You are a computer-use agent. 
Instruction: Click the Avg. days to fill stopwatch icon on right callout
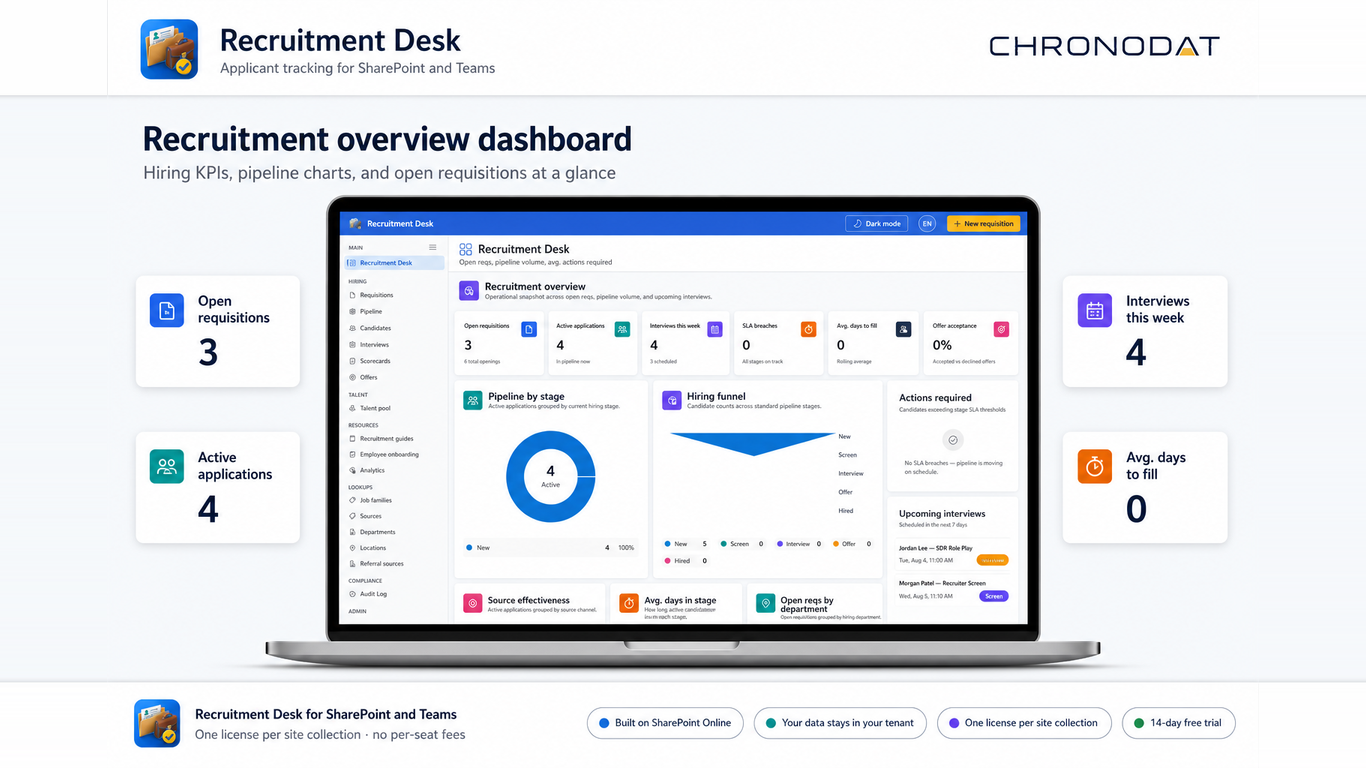point(1094,466)
